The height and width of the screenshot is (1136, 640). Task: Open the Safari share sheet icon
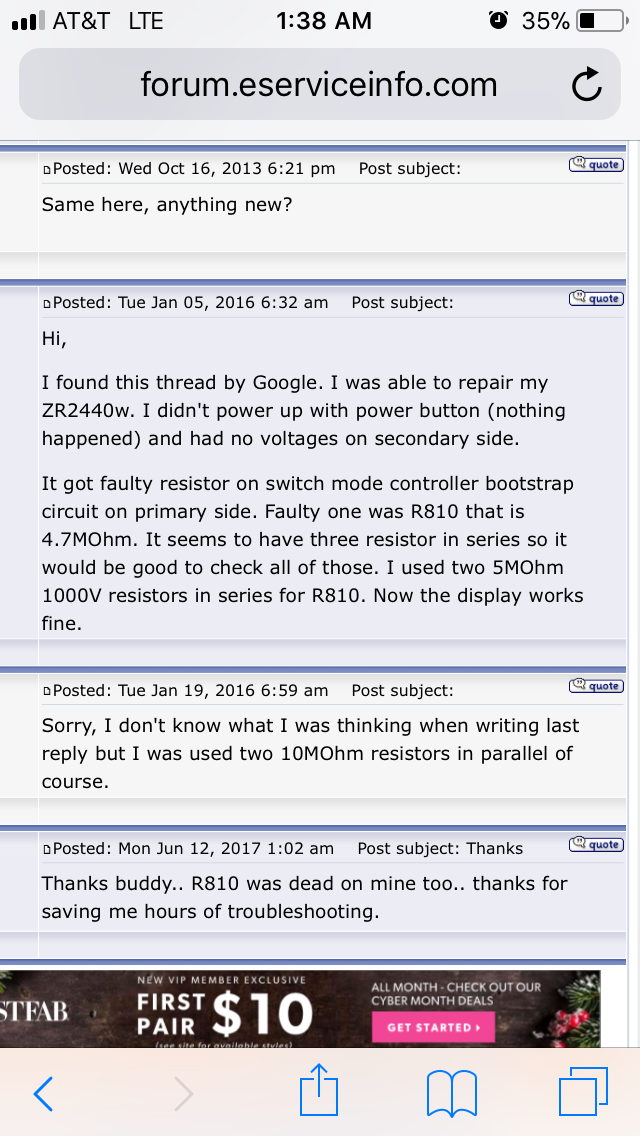tap(320, 1090)
